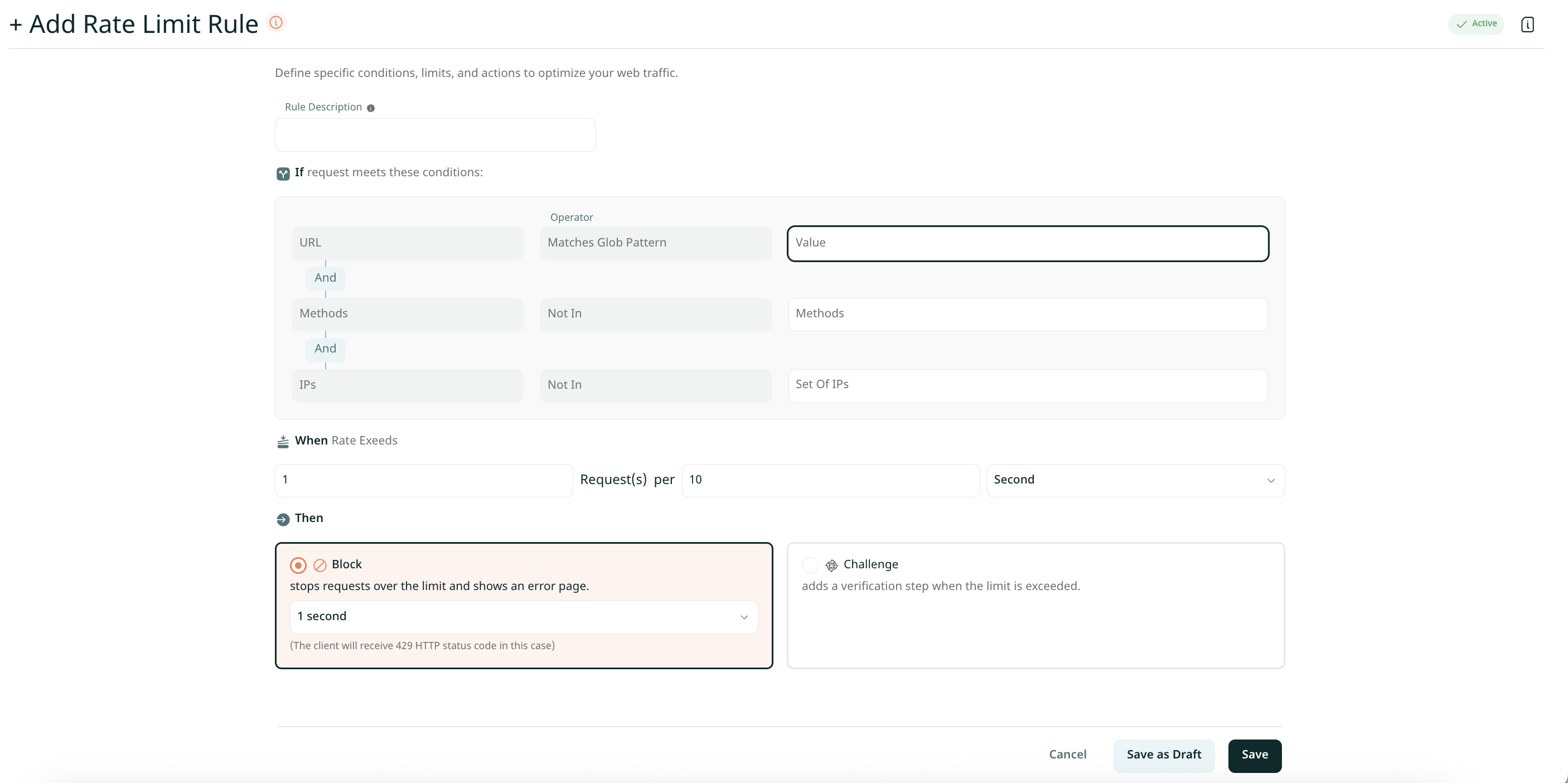Click the conditions branch icon next to If

[x=283, y=173]
